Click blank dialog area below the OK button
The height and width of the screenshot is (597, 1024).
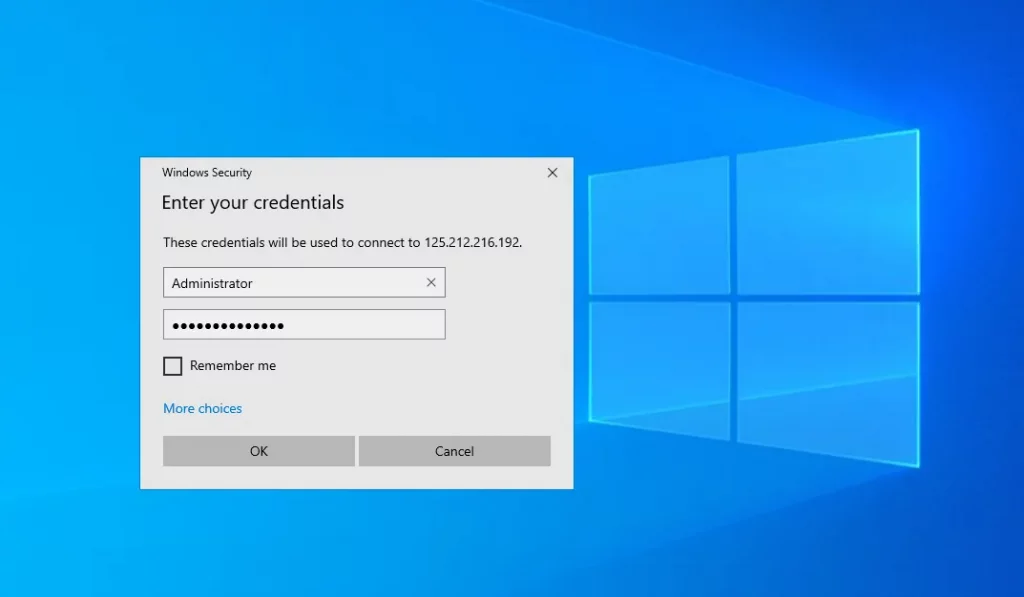click(259, 477)
